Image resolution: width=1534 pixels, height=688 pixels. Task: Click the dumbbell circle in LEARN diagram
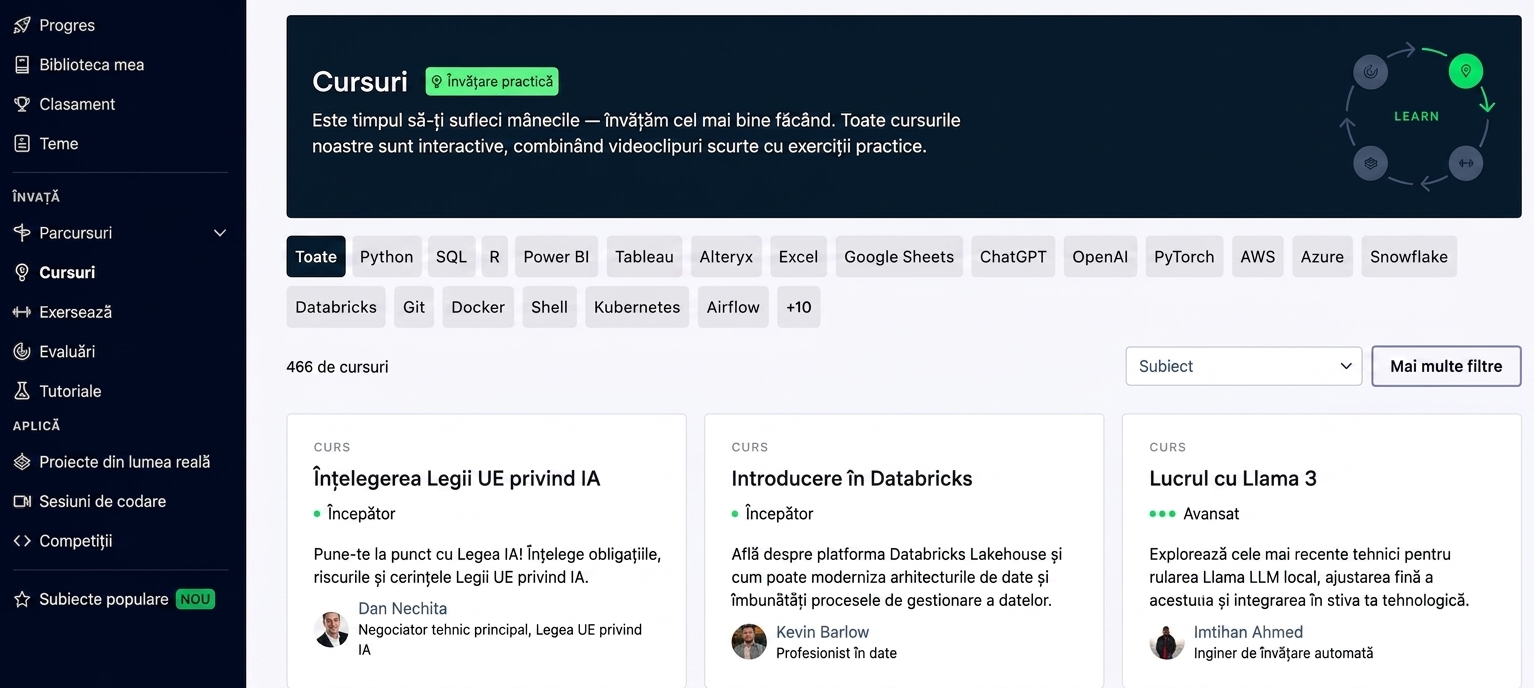(1465, 163)
